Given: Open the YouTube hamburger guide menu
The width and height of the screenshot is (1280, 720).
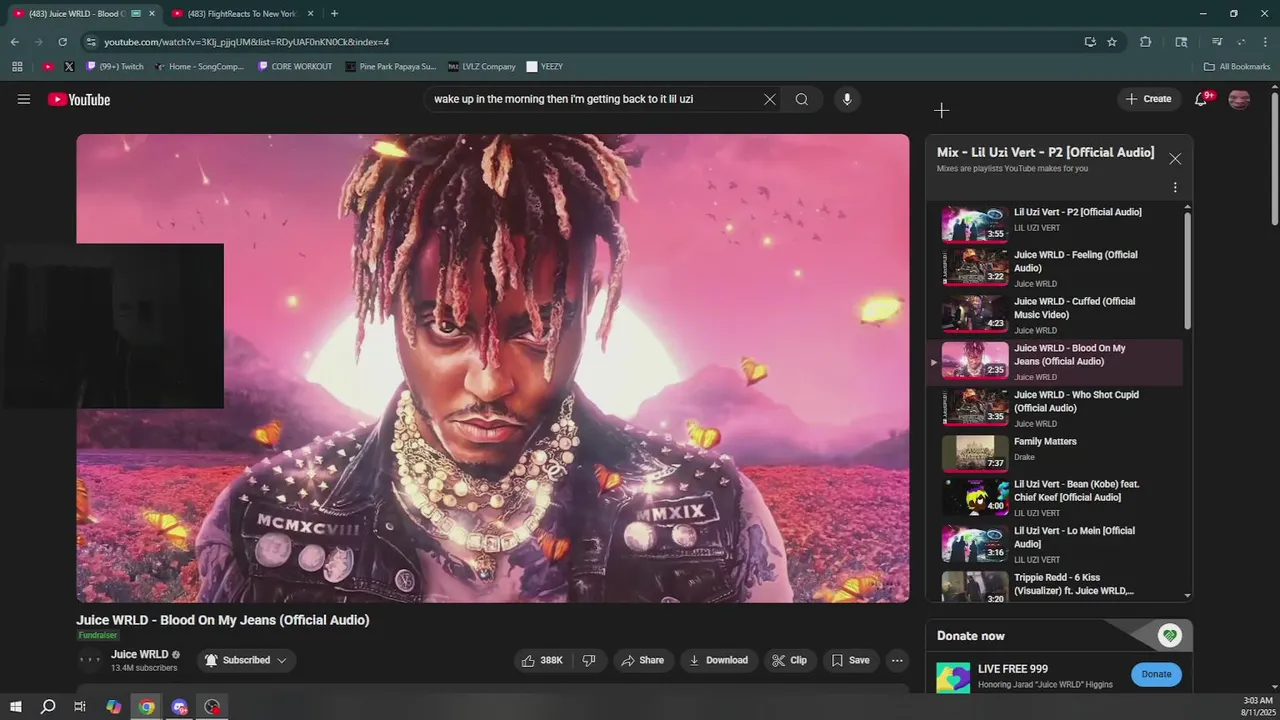Looking at the screenshot, I should point(24,99).
